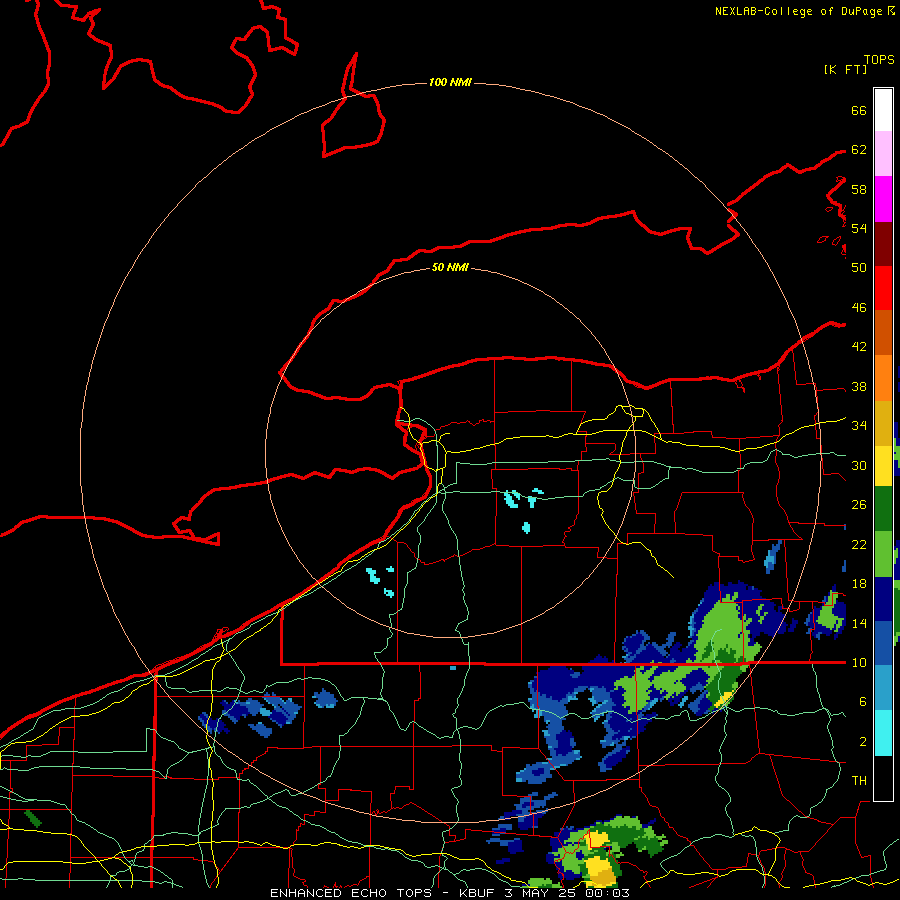Click the 50 NMI range ring label
This screenshot has height=900, width=900.
450,267
